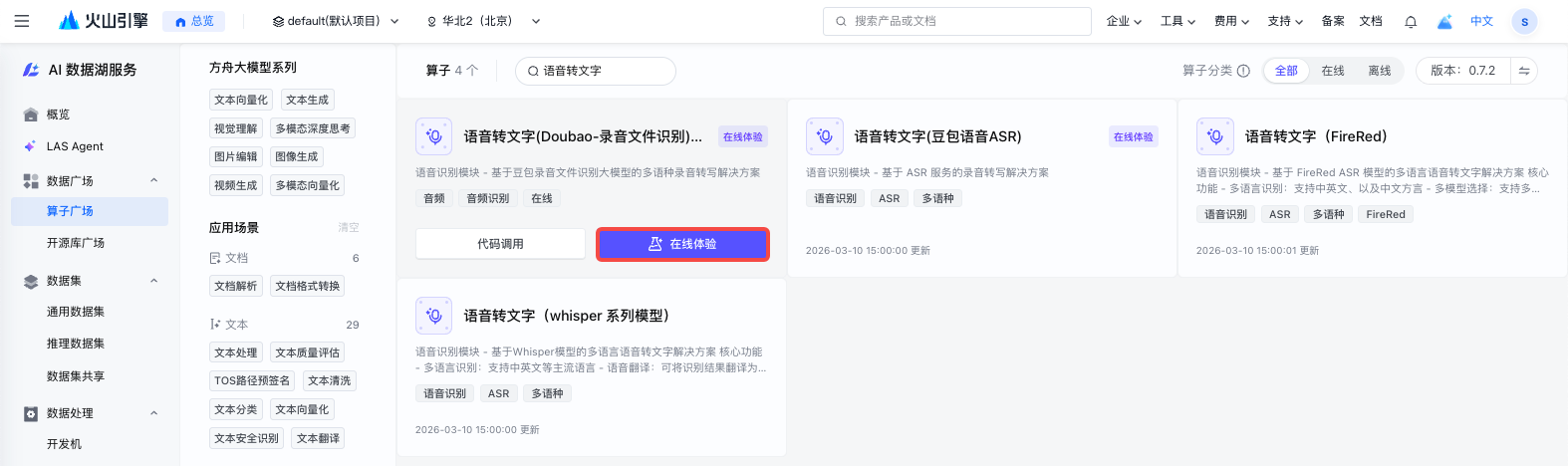Select the 离线 category tab

coord(1380,71)
